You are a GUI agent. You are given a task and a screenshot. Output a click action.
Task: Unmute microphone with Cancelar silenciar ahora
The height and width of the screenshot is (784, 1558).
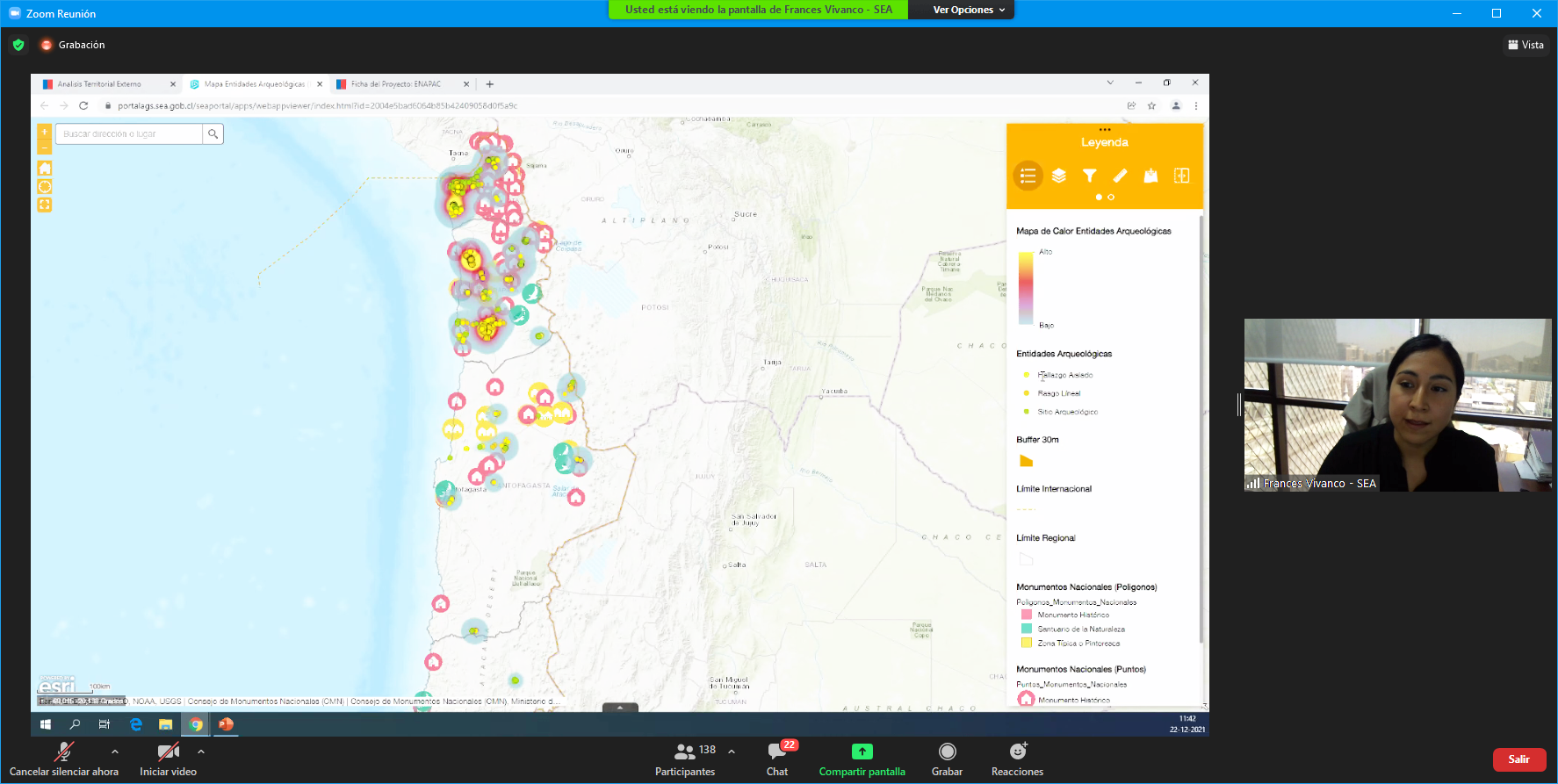pos(63,759)
